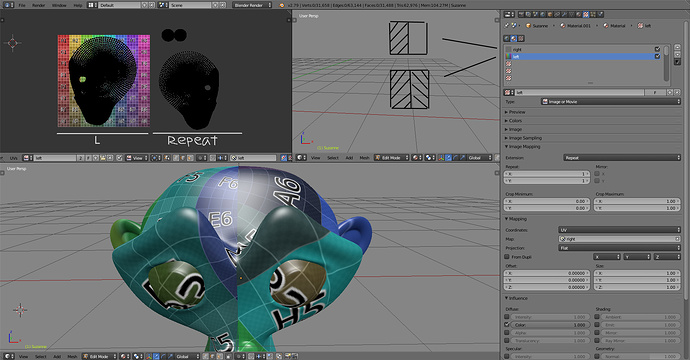Click the Blender logo info icon in top bar
690x360 pixels.
282,5
